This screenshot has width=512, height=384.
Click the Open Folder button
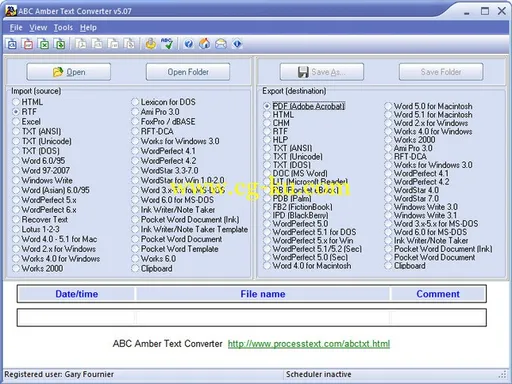tap(188, 72)
